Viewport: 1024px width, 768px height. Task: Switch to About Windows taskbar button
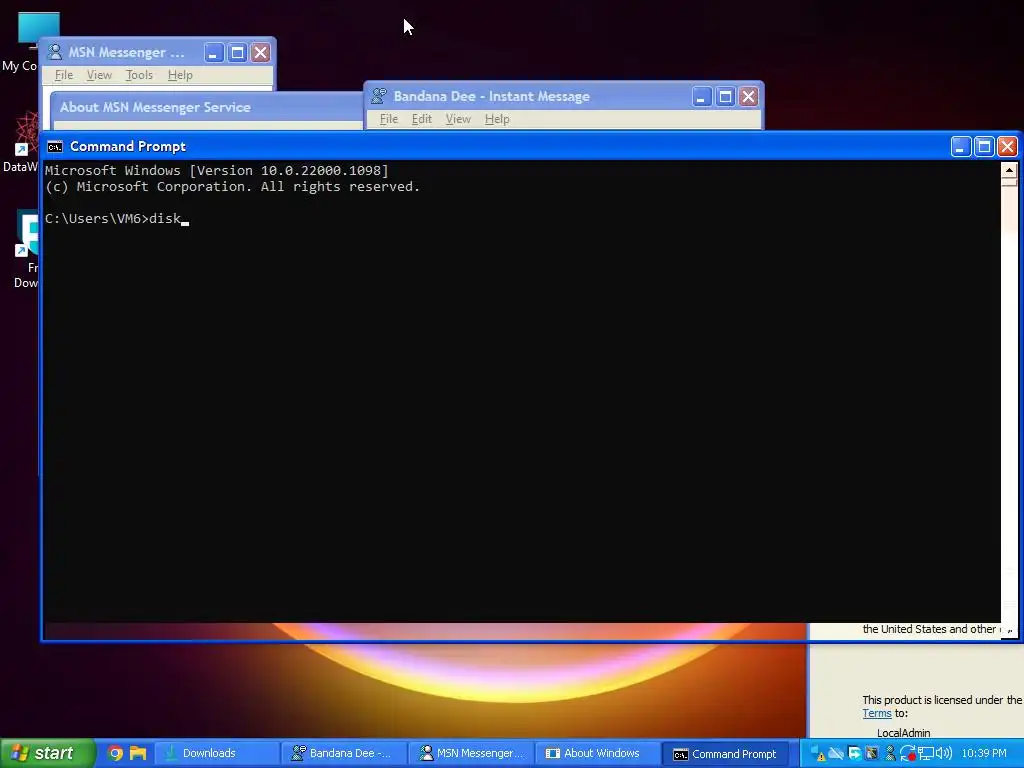(x=598, y=753)
